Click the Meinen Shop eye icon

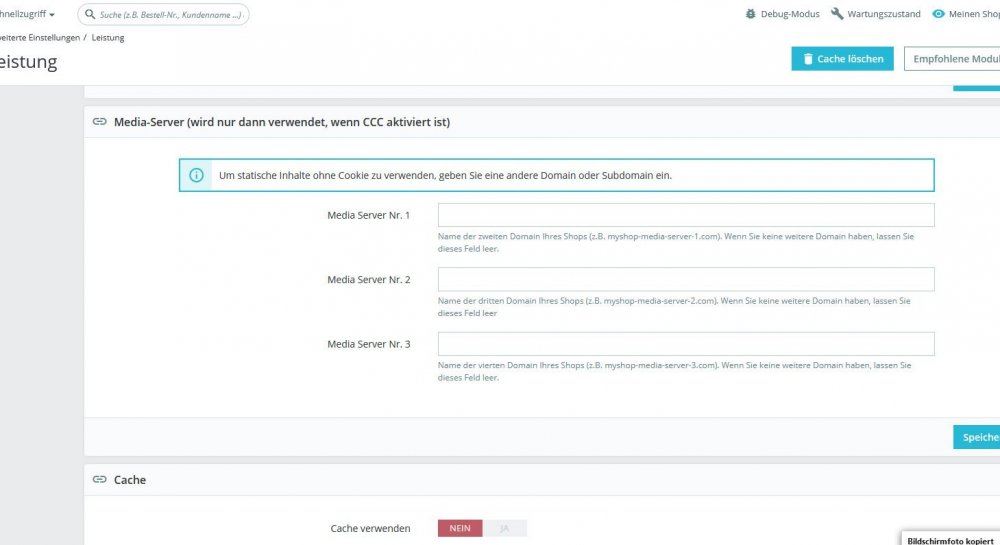point(938,13)
